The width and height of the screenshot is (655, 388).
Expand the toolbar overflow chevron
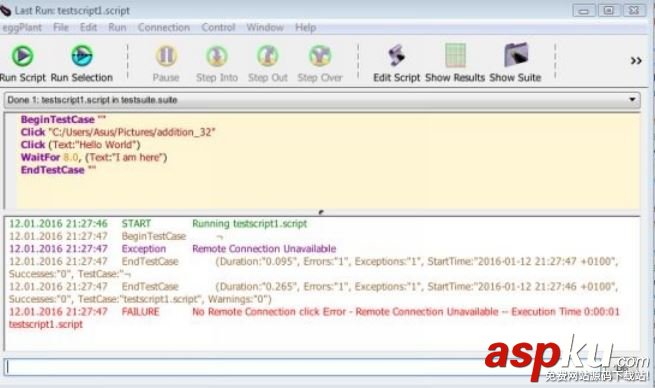click(636, 61)
